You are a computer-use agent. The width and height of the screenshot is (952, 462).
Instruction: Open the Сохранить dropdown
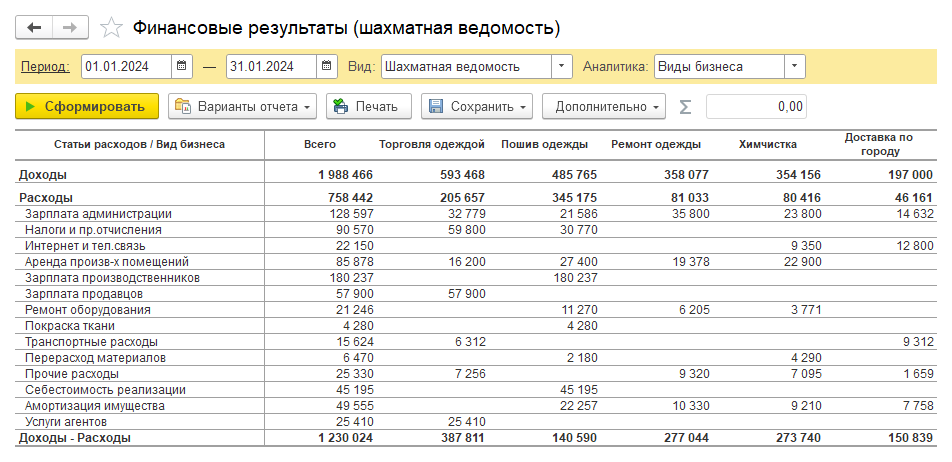[477, 106]
